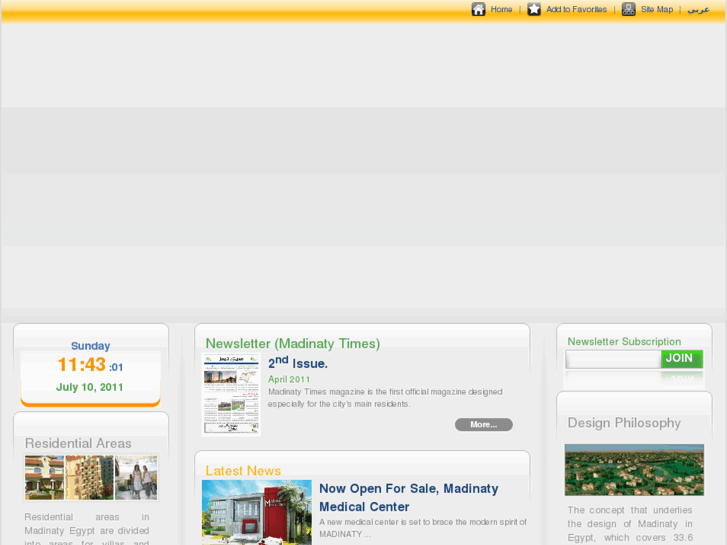Open the Home link
727x545 pixels.
point(501,9)
